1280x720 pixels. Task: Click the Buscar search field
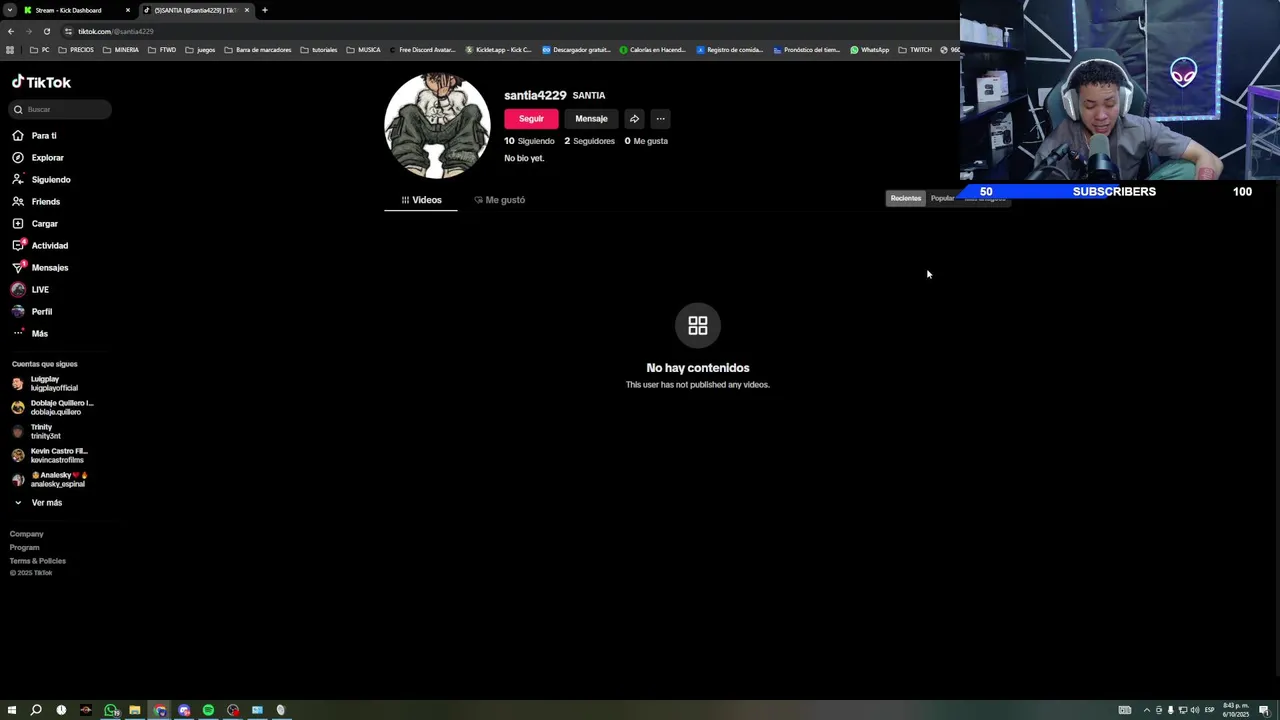(61, 109)
